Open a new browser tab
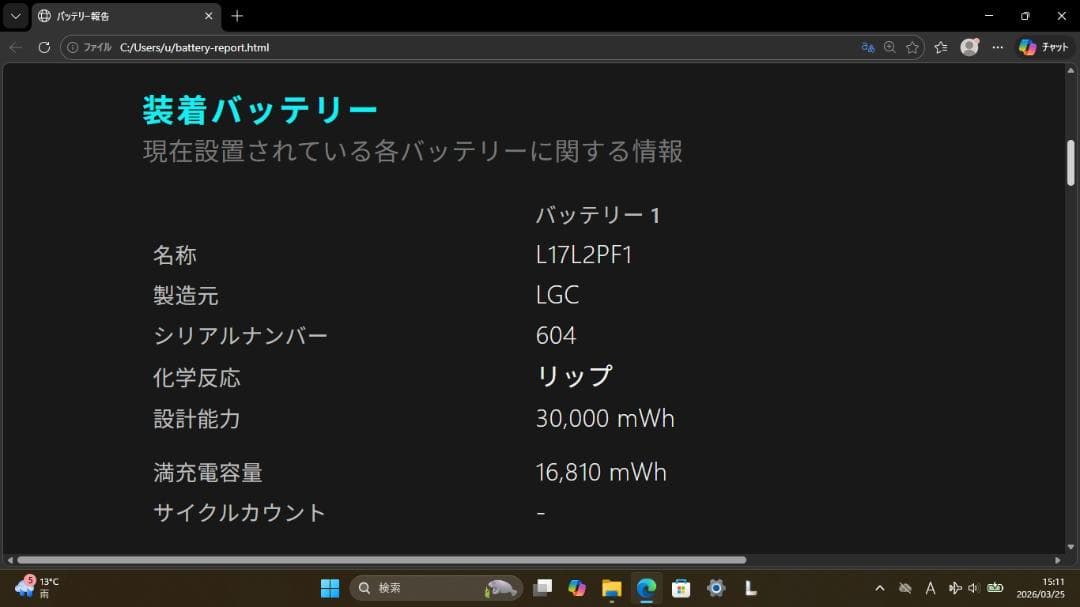Screen dimensions: 1080x607 coord(237,16)
